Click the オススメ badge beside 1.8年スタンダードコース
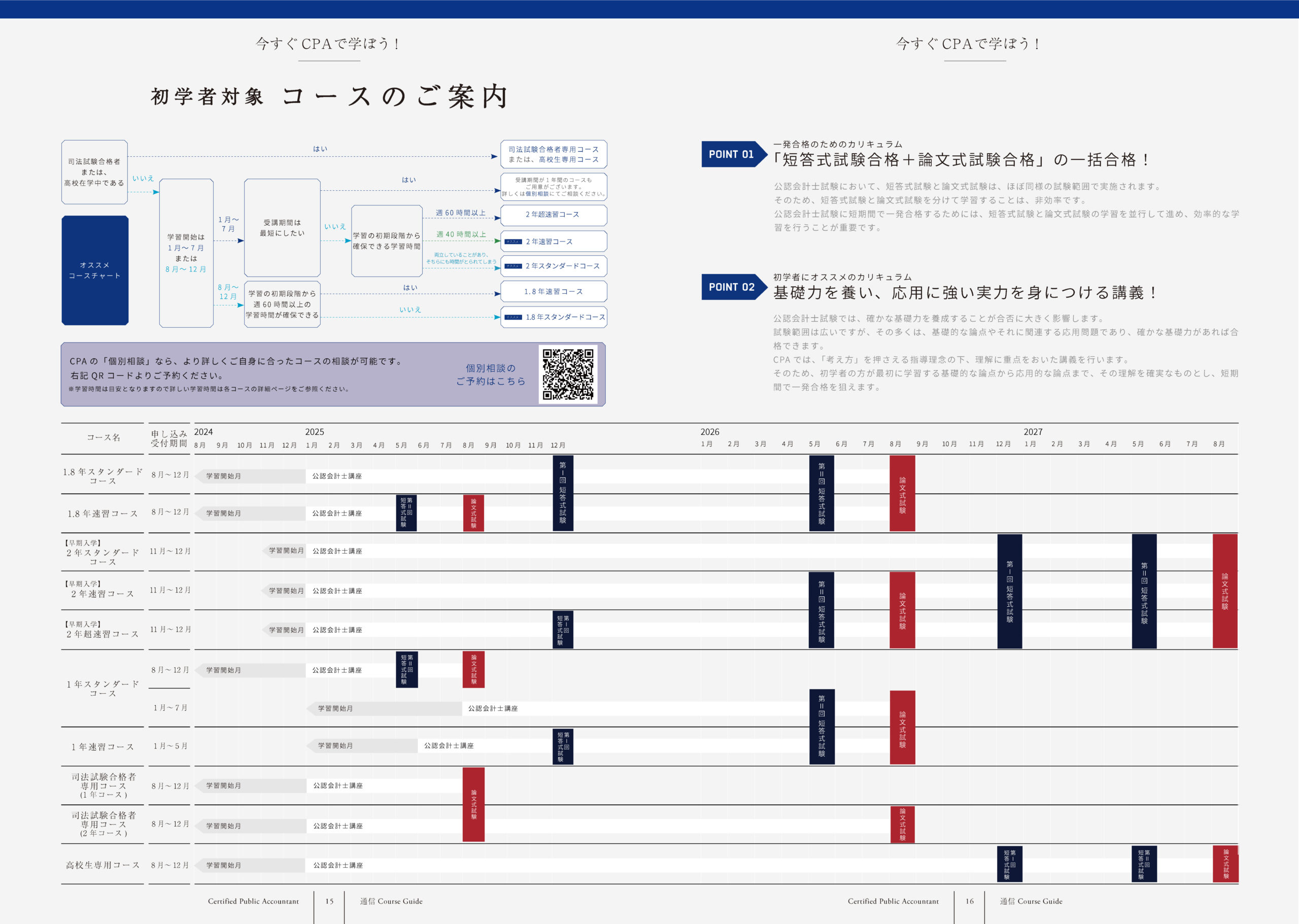1299x924 pixels. [x=513, y=317]
